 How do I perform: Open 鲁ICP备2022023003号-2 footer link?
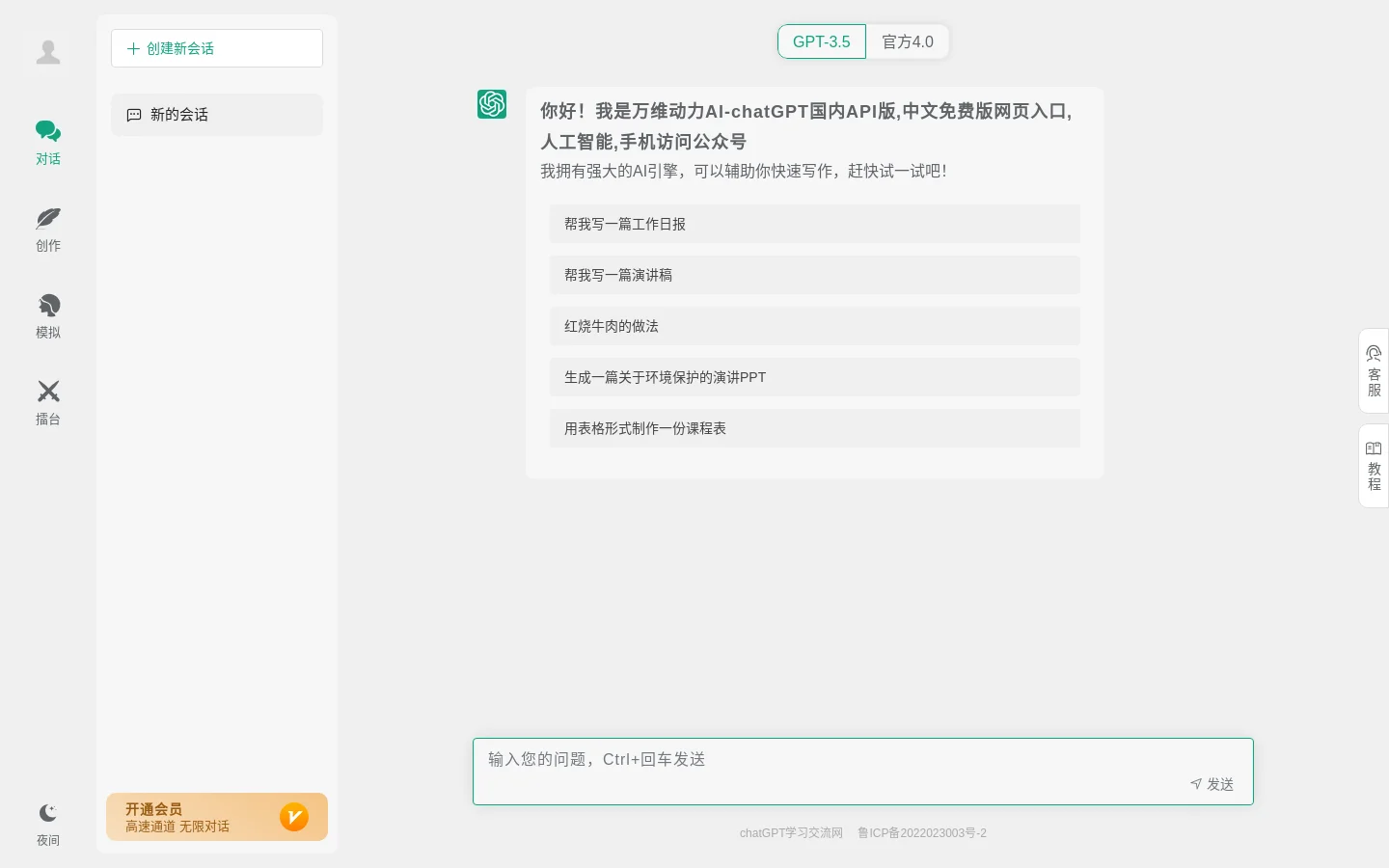(x=922, y=833)
